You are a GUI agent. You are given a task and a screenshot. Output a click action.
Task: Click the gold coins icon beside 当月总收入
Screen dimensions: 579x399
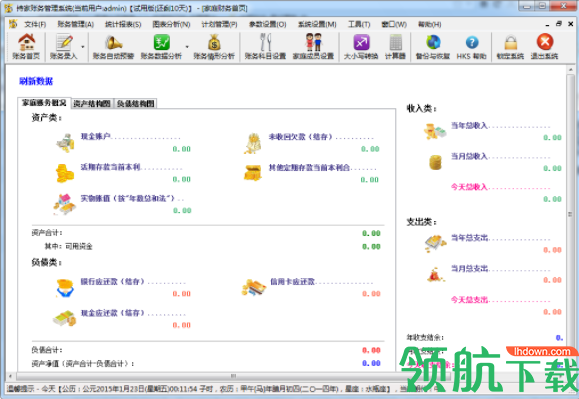[x=435, y=162]
